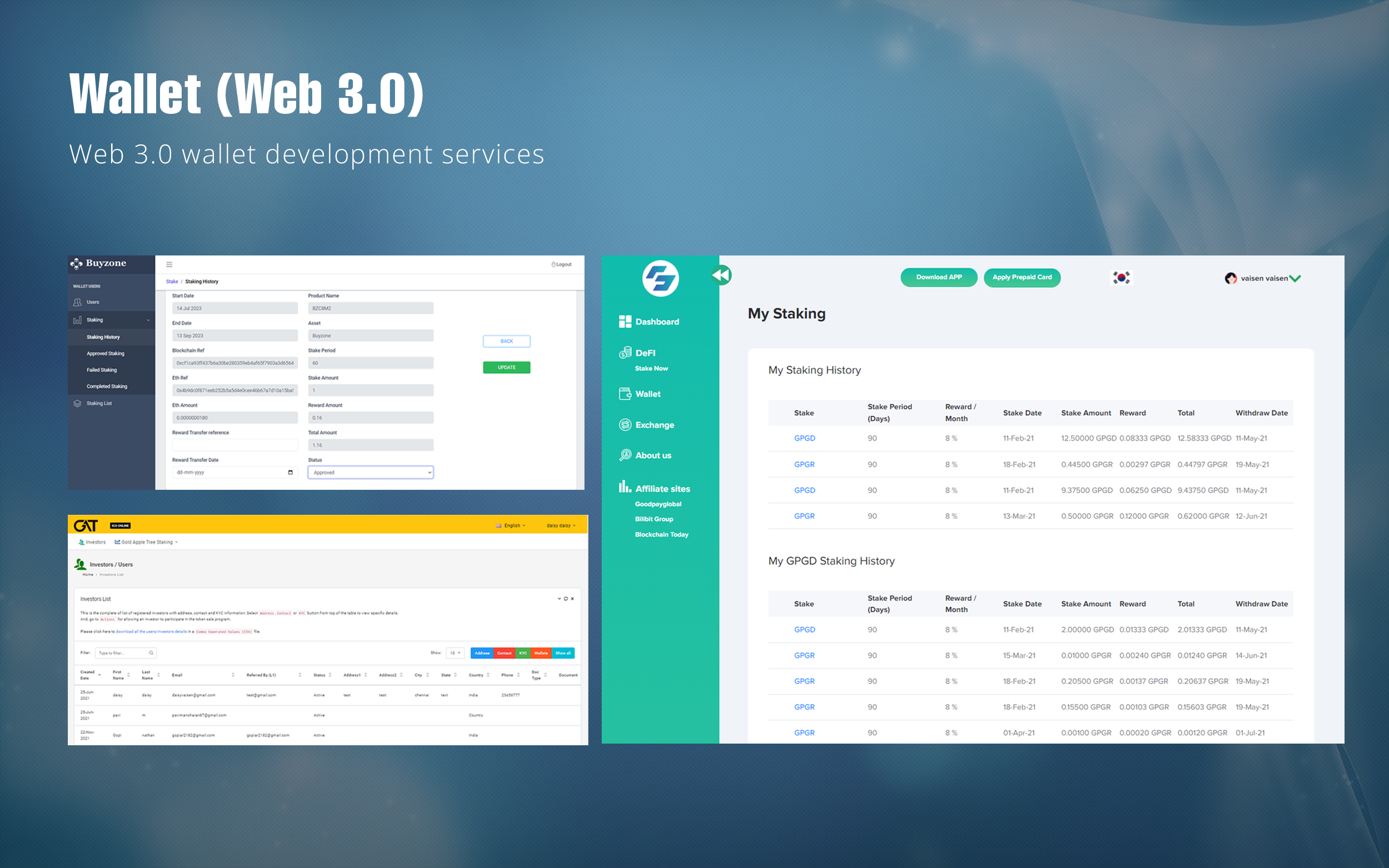Open Gold Apple Tree Staking menu
Image resolution: width=1389 pixels, height=868 pixels.
(147, 542)
